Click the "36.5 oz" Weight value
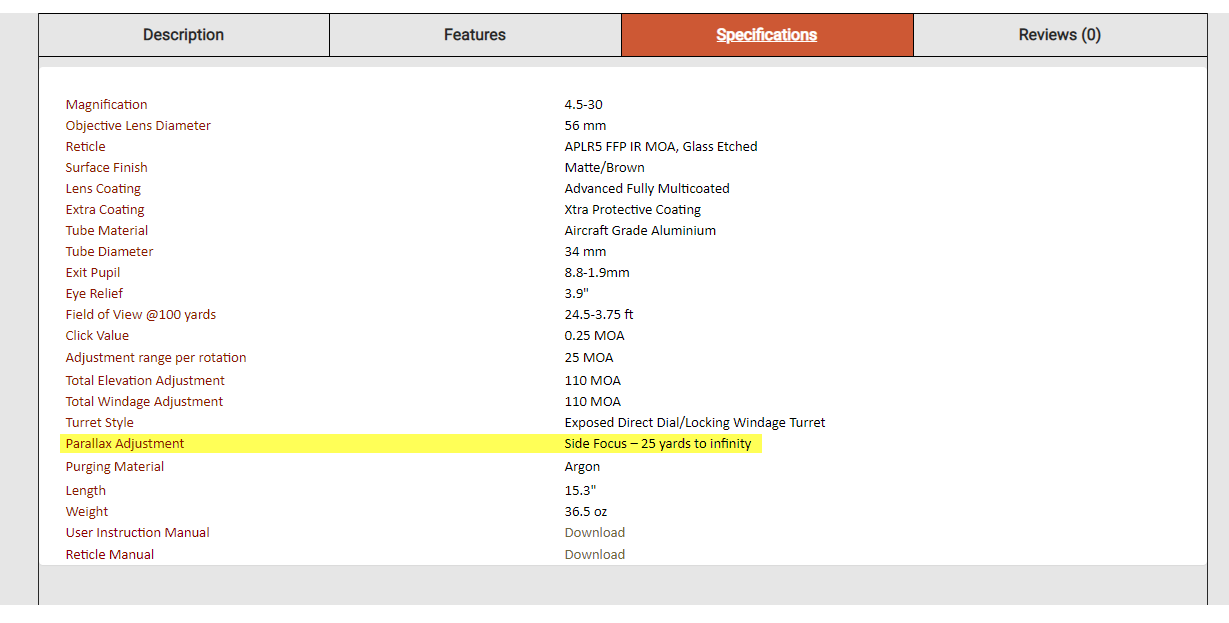 585,512
